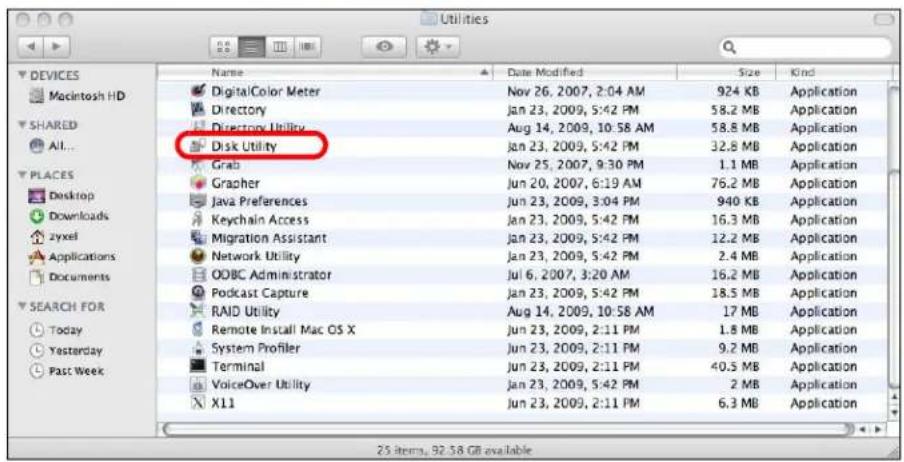Sort by the Size column header

tap(725, 73)
